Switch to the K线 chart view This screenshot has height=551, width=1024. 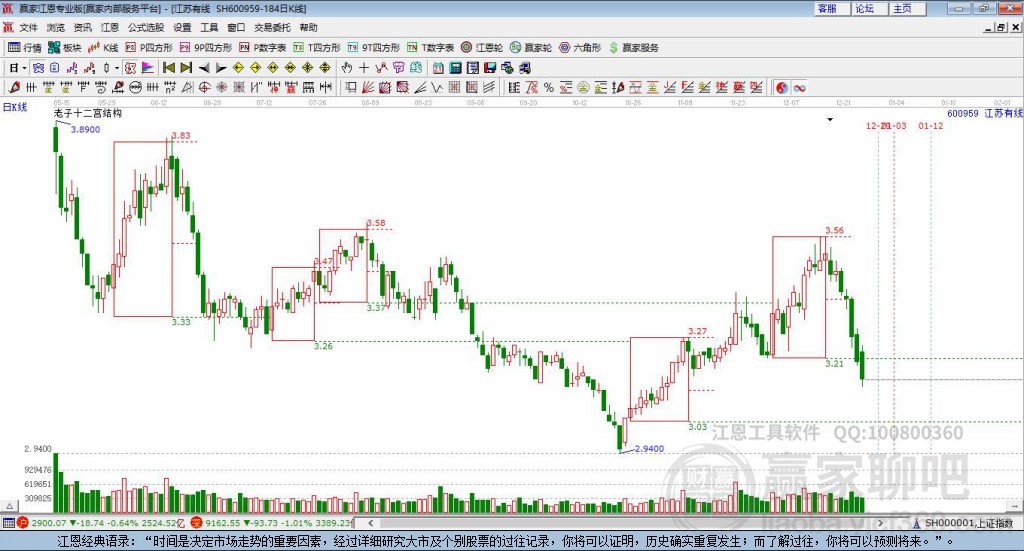[103, 48]
